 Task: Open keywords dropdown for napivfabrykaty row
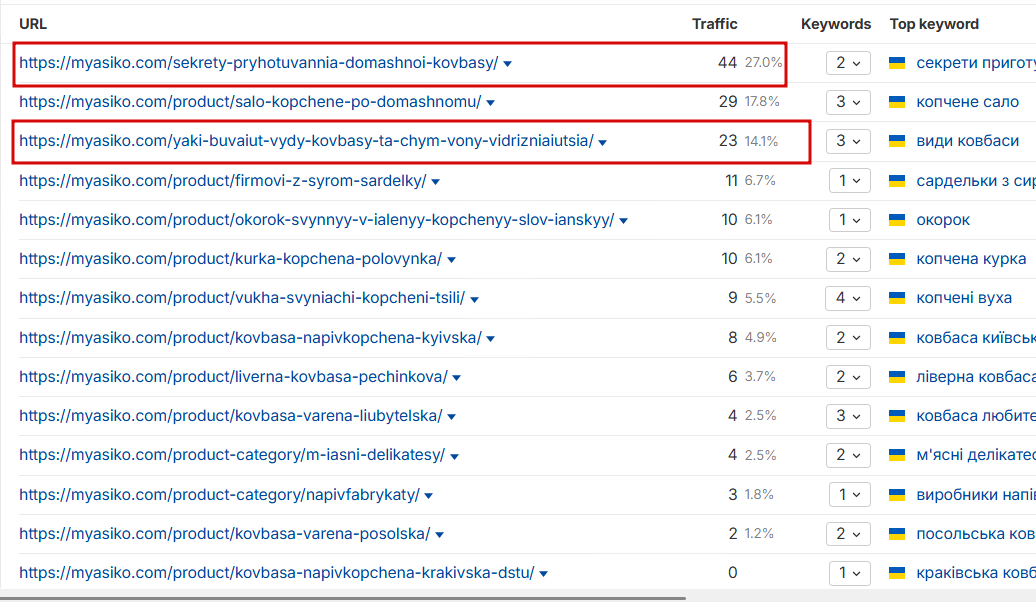(849, 494)
